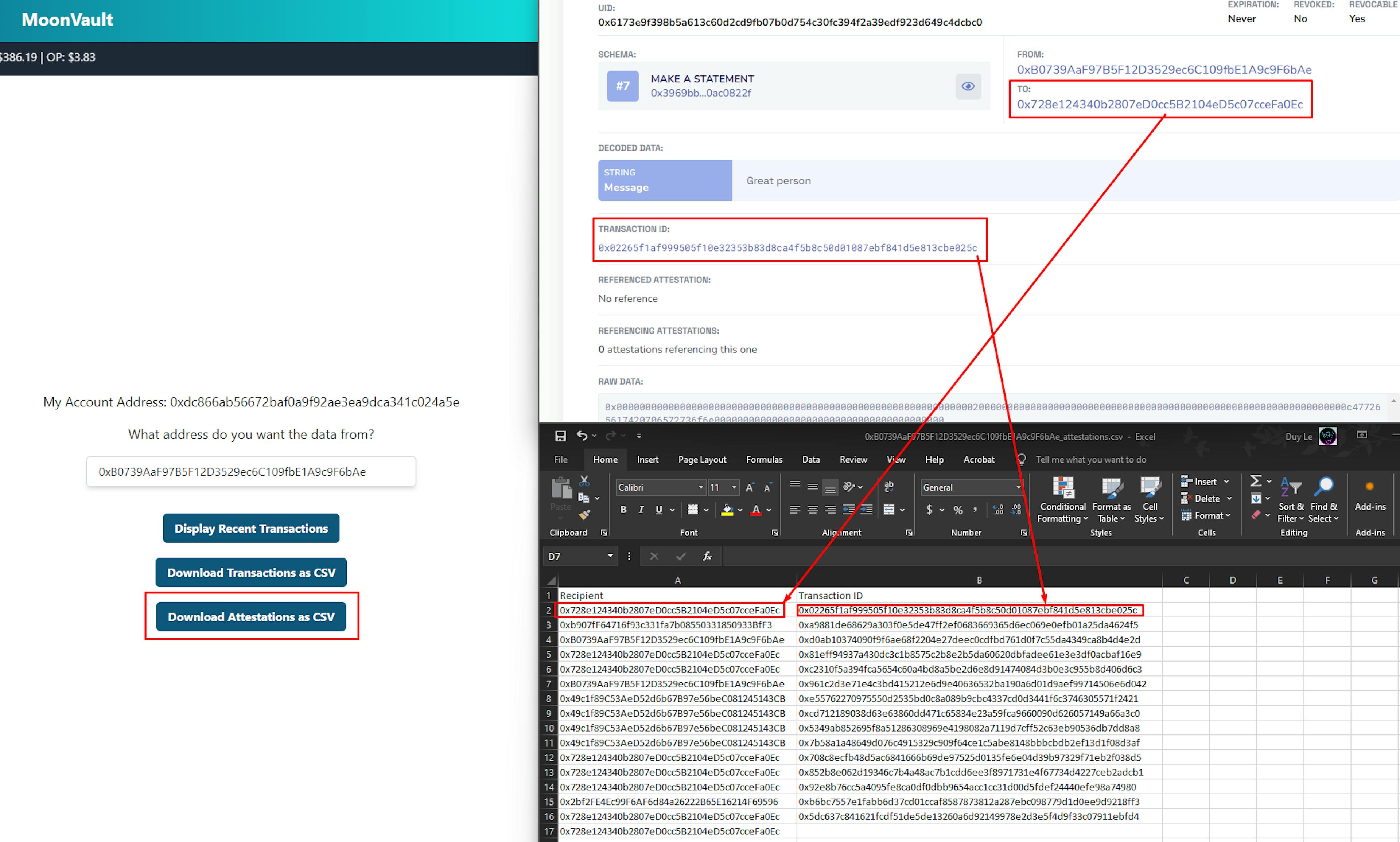Viewport: 1400px width, 842px height.
Task: Click the Insert Function fx icon
Action: click(707, 556)
